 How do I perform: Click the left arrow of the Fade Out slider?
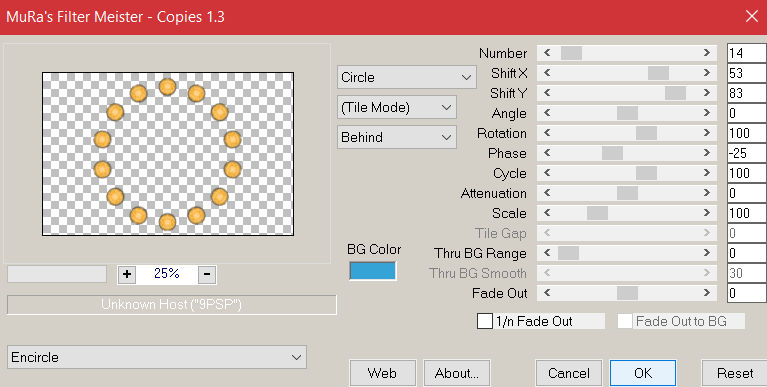[547, 293]
